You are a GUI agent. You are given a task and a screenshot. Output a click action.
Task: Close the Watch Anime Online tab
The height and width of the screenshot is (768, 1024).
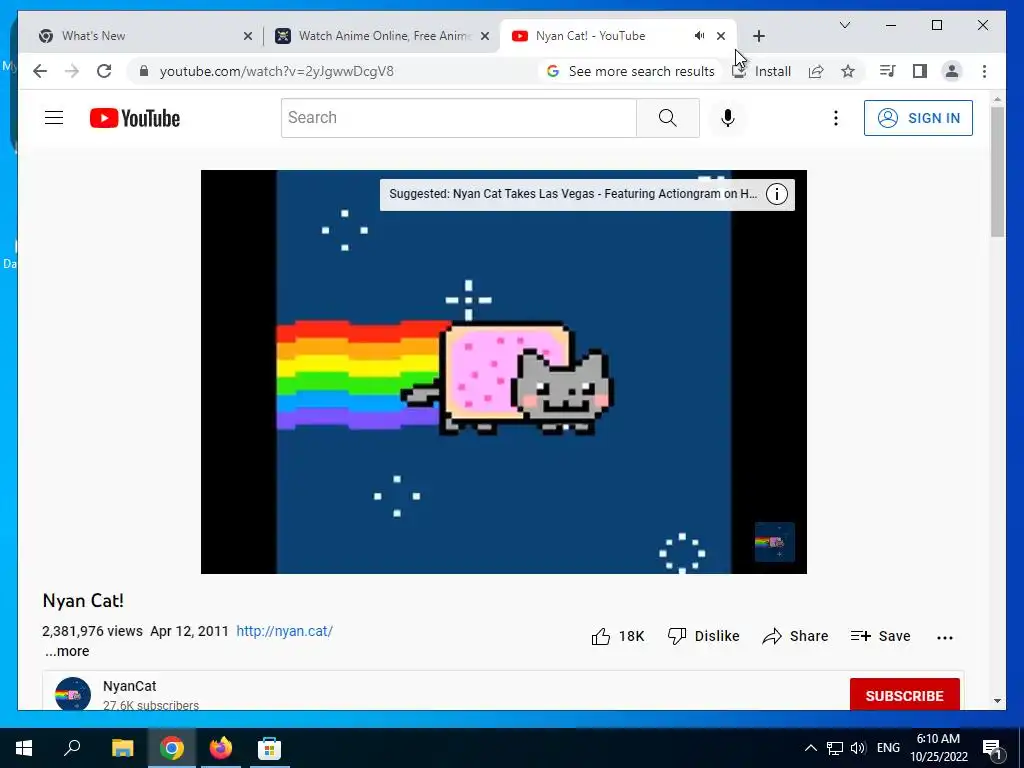click(485, 36)
